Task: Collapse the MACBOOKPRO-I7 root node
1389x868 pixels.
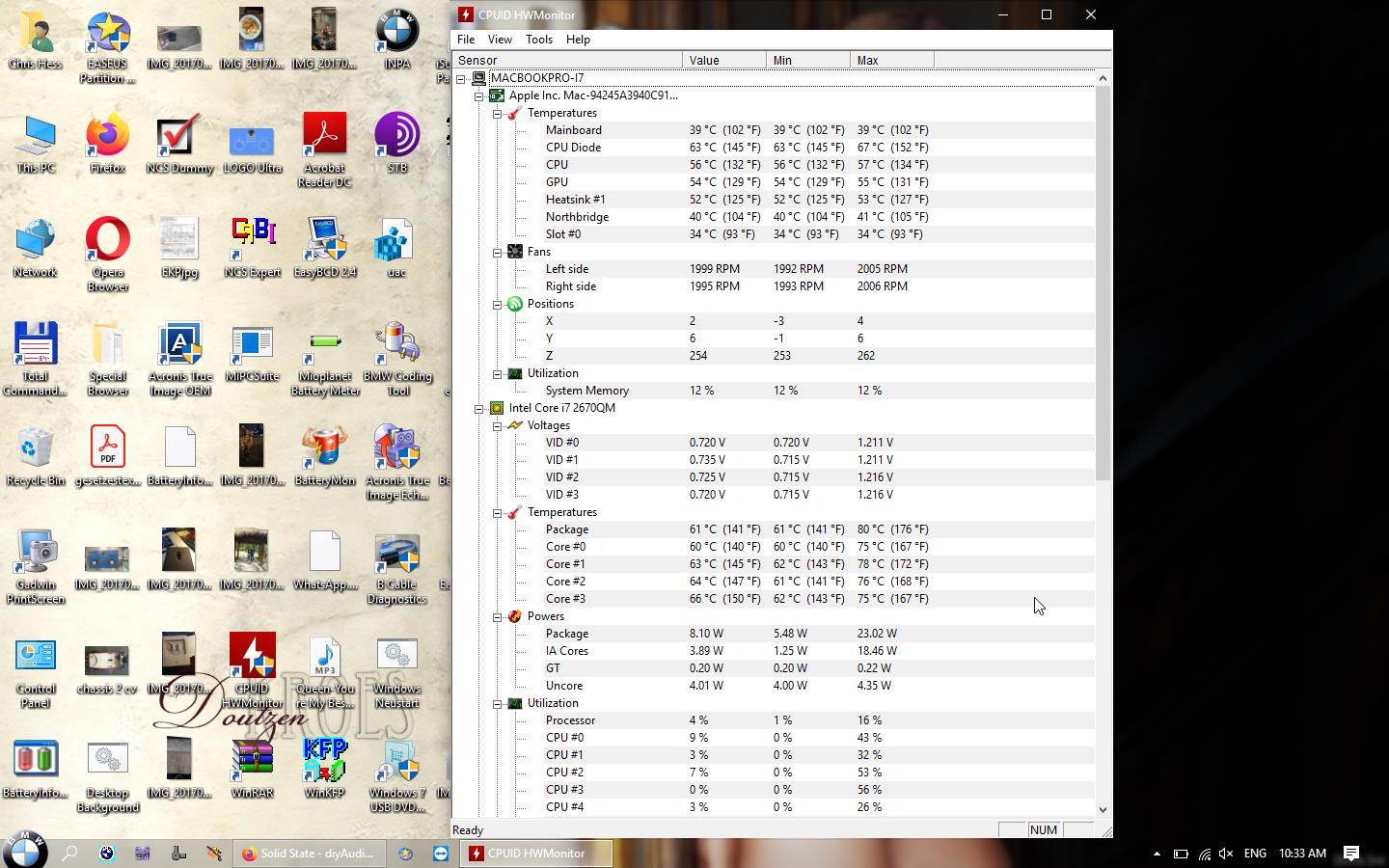Action: tap(461, 78)
